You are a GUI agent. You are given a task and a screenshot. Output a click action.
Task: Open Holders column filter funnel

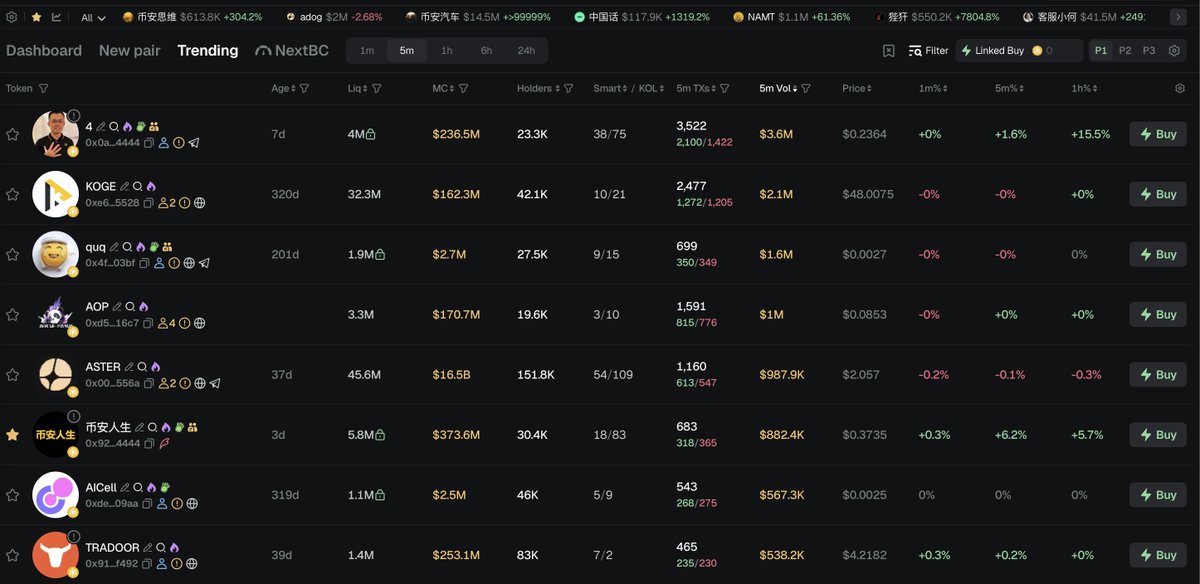coord(568,88)
